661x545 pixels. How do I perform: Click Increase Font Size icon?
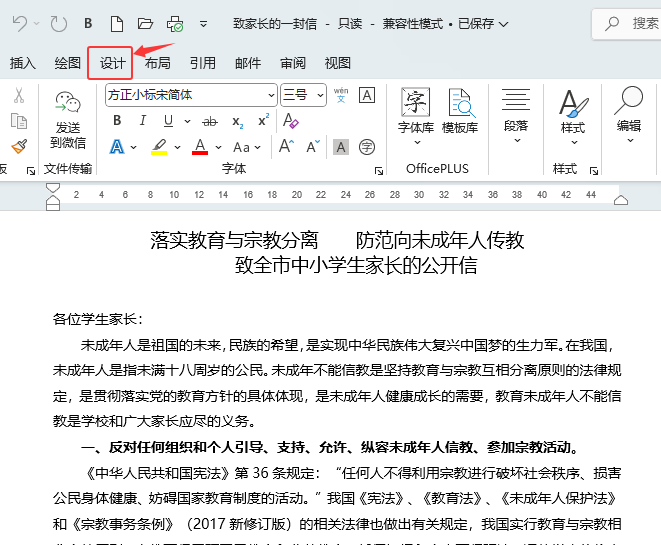(286, 146)
